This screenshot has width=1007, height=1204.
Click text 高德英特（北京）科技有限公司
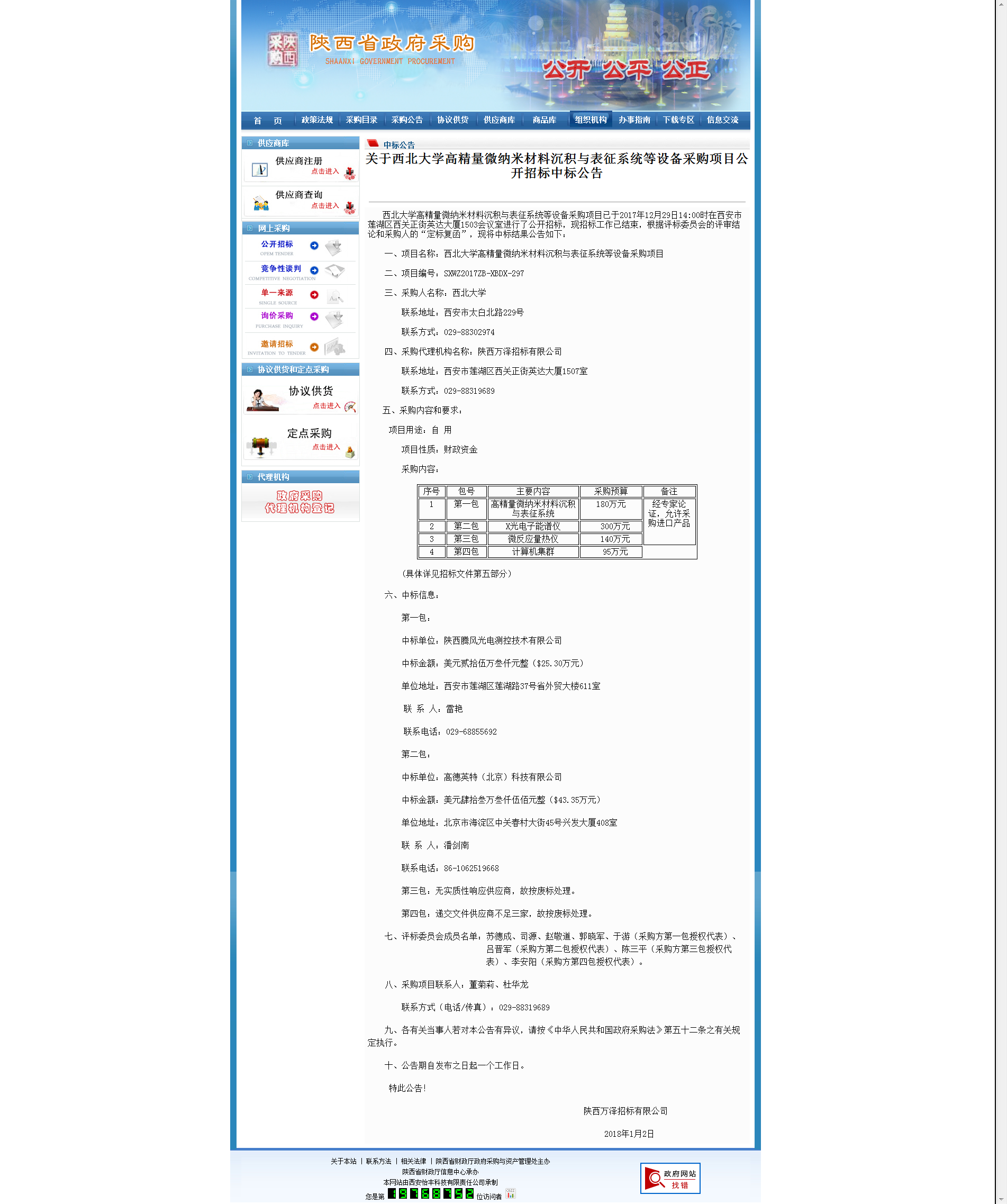(x=503, y=777)
